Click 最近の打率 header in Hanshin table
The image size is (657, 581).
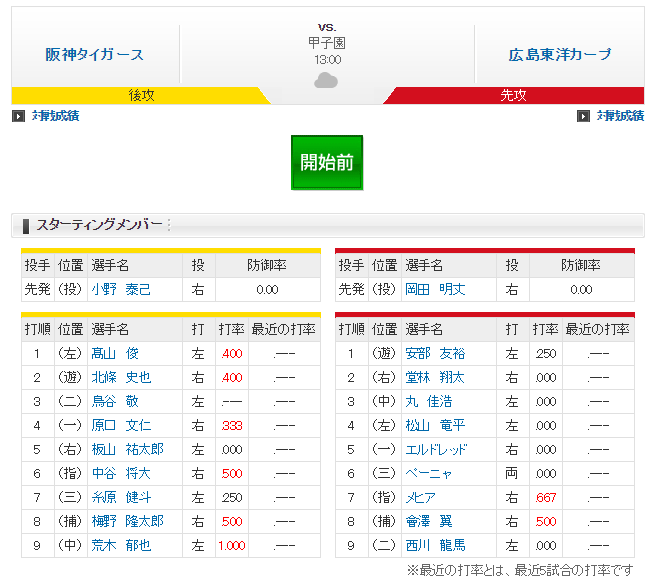(284, 329)
